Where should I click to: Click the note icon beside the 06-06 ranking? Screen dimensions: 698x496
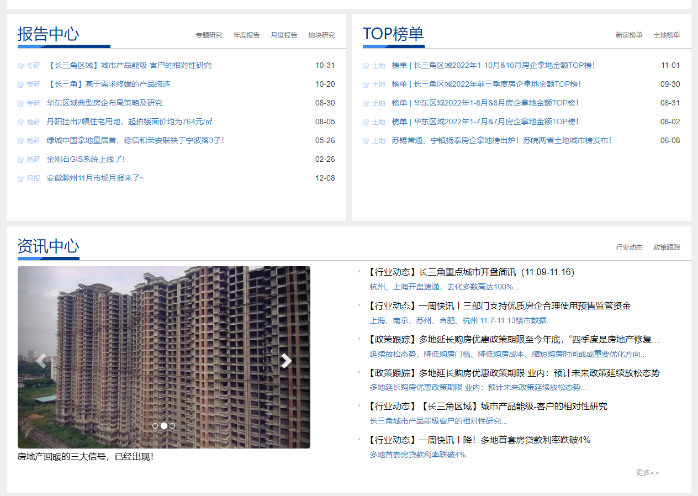click(x=366, y=141)
